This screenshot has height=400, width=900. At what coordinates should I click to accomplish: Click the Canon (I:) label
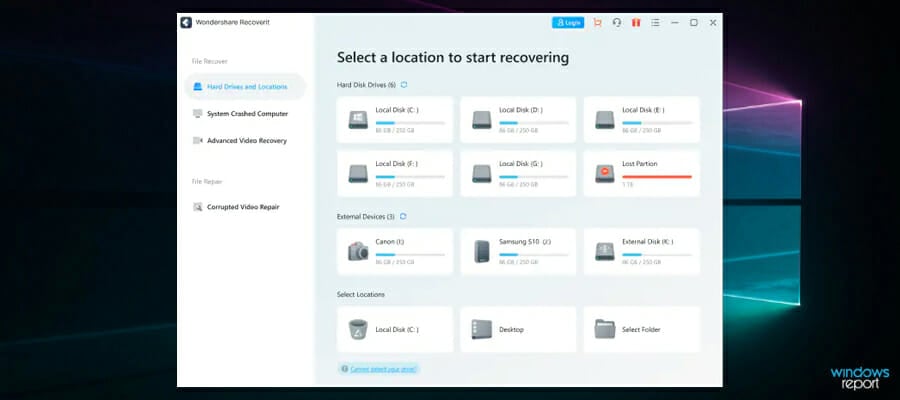coord(390,242)
